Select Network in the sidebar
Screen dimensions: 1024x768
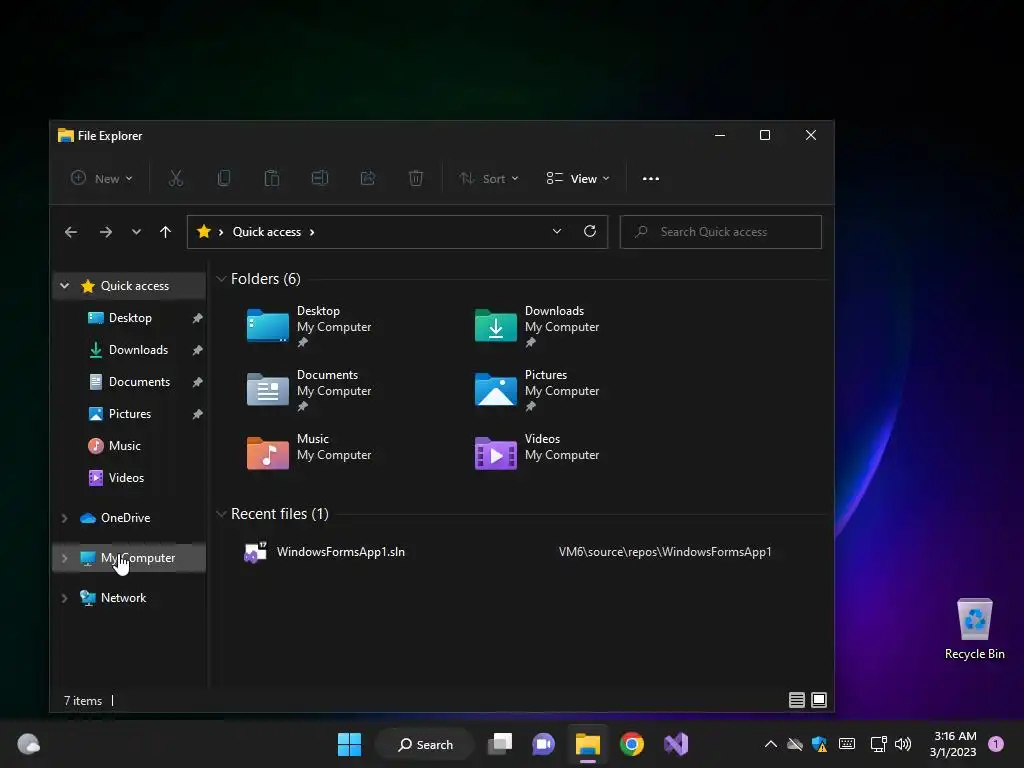coord(123,598)
